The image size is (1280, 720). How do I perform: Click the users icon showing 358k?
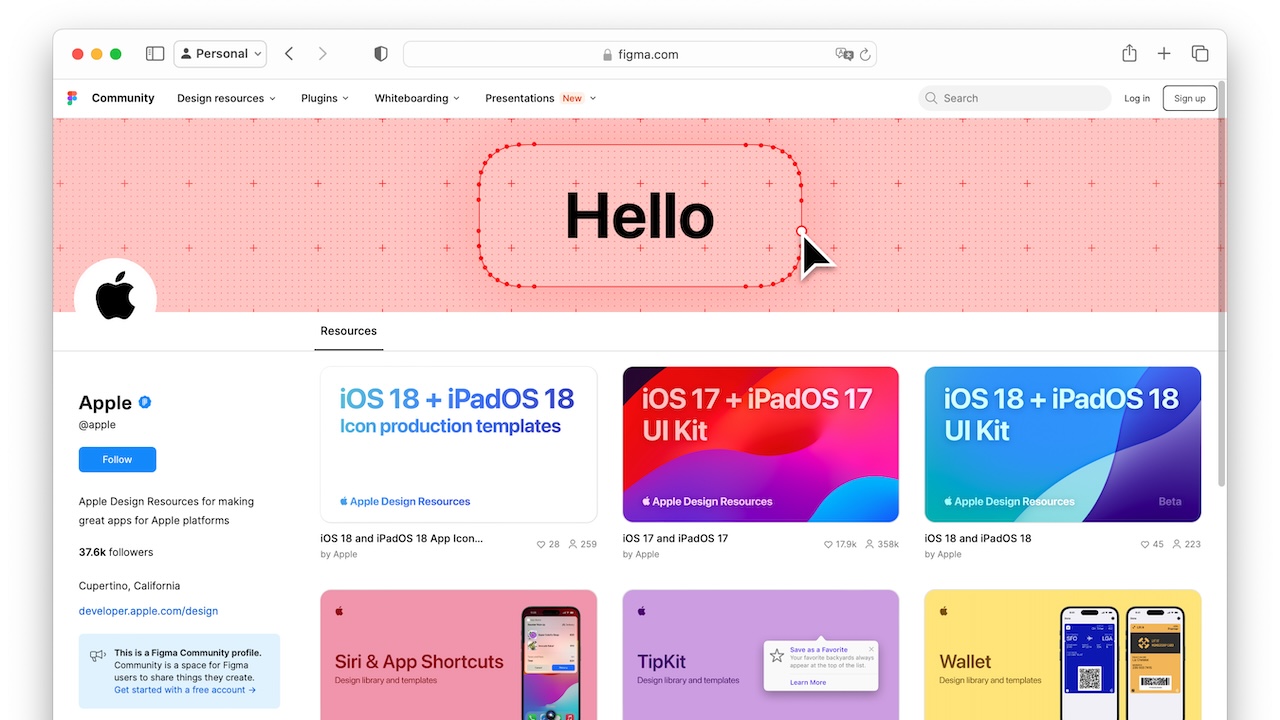click(869, 545)
